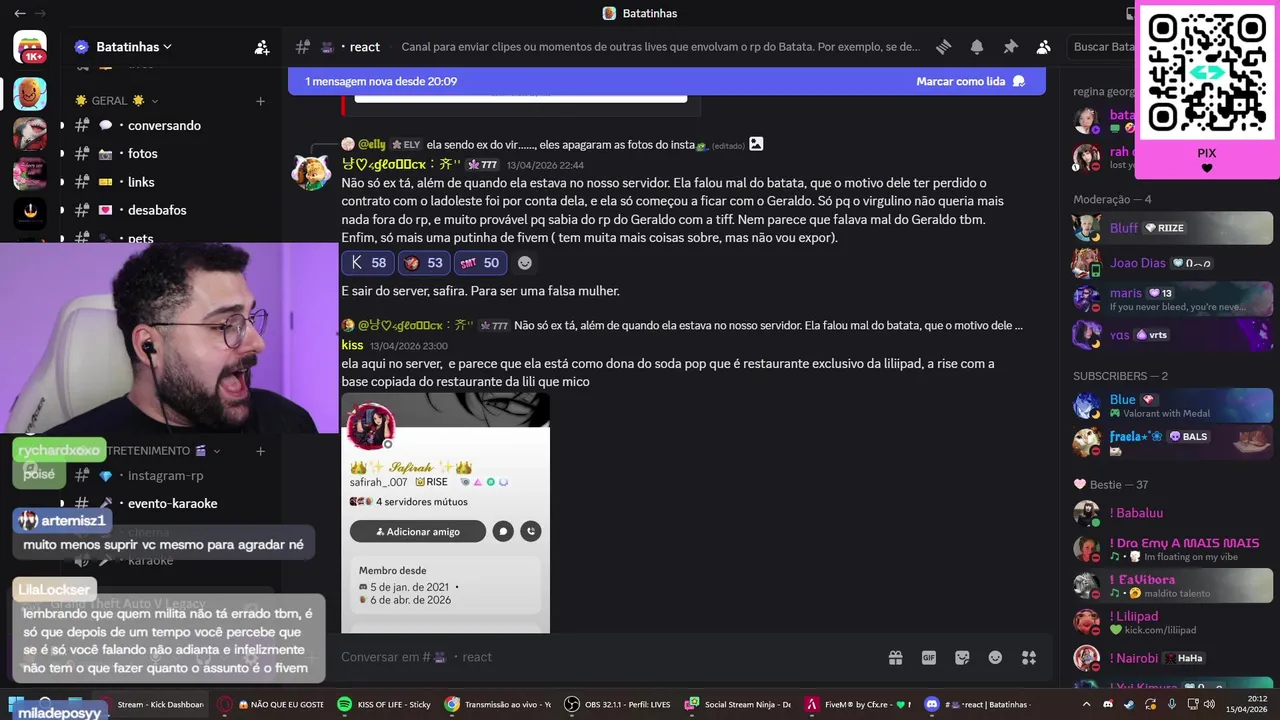Viewport: 1280px width, 720px height.
Task: Click the message input Conversar em react
Action: coord(600,657)
